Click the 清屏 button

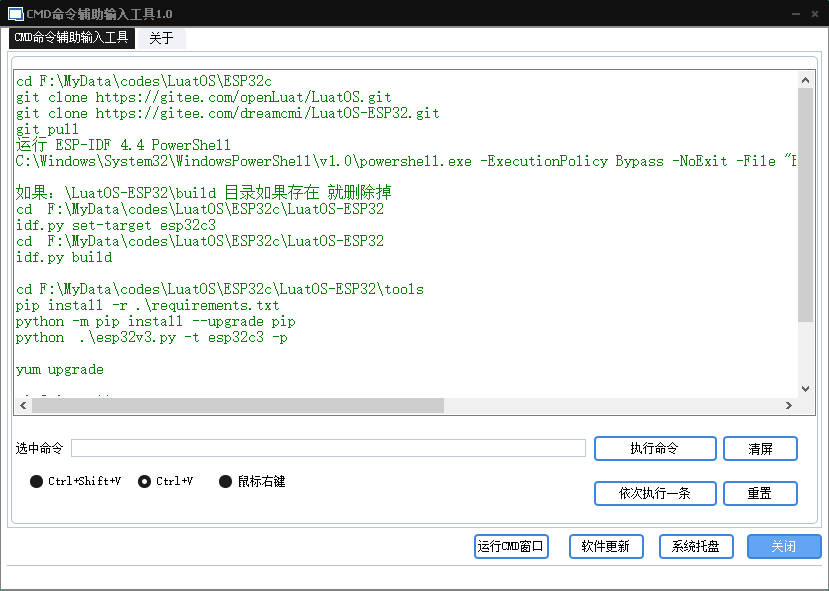pos(760,449)
